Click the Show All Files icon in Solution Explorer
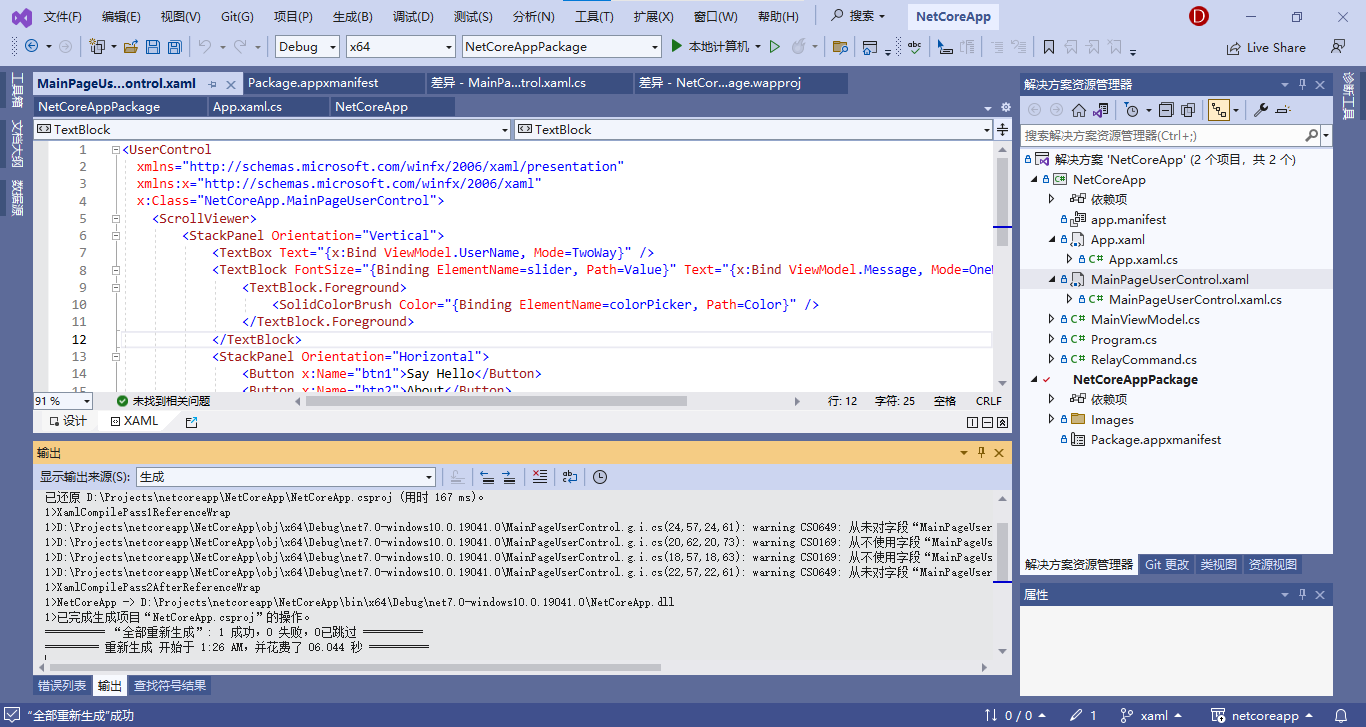 pos(1188,110)
